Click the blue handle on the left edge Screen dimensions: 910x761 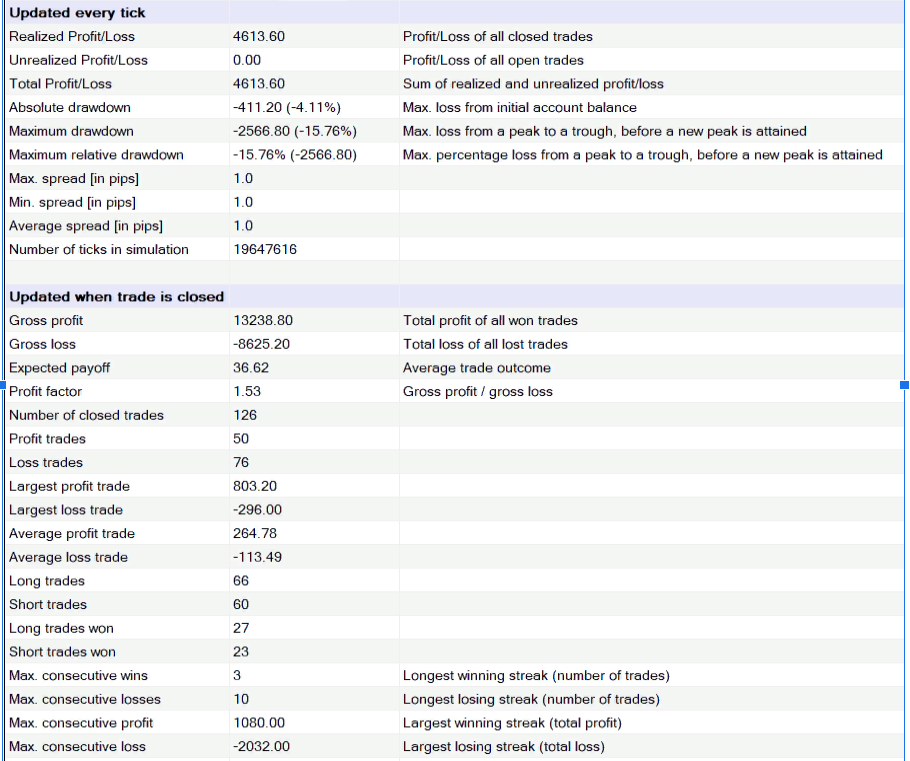point(3,384)
